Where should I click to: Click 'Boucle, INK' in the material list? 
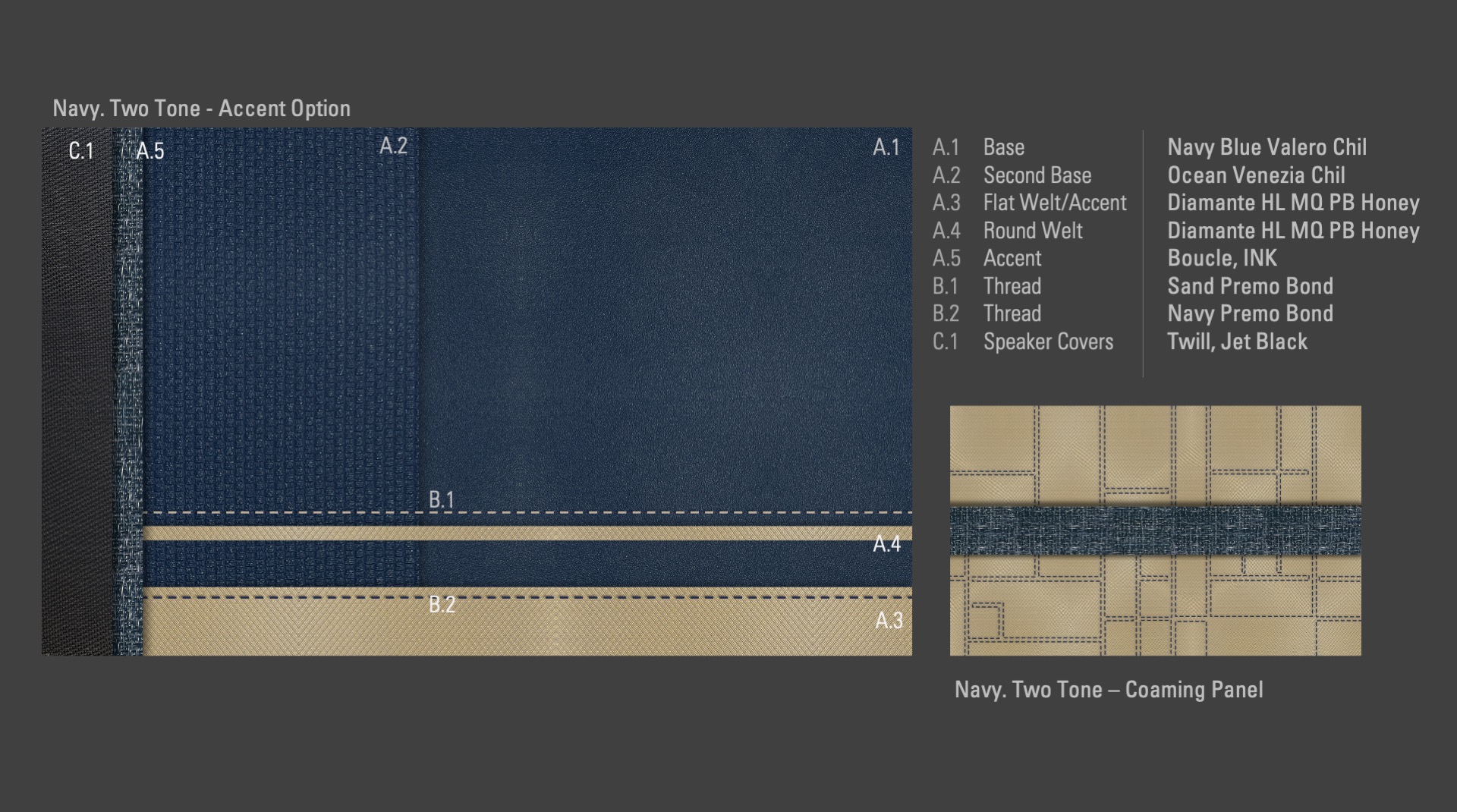pos(1222,258)
